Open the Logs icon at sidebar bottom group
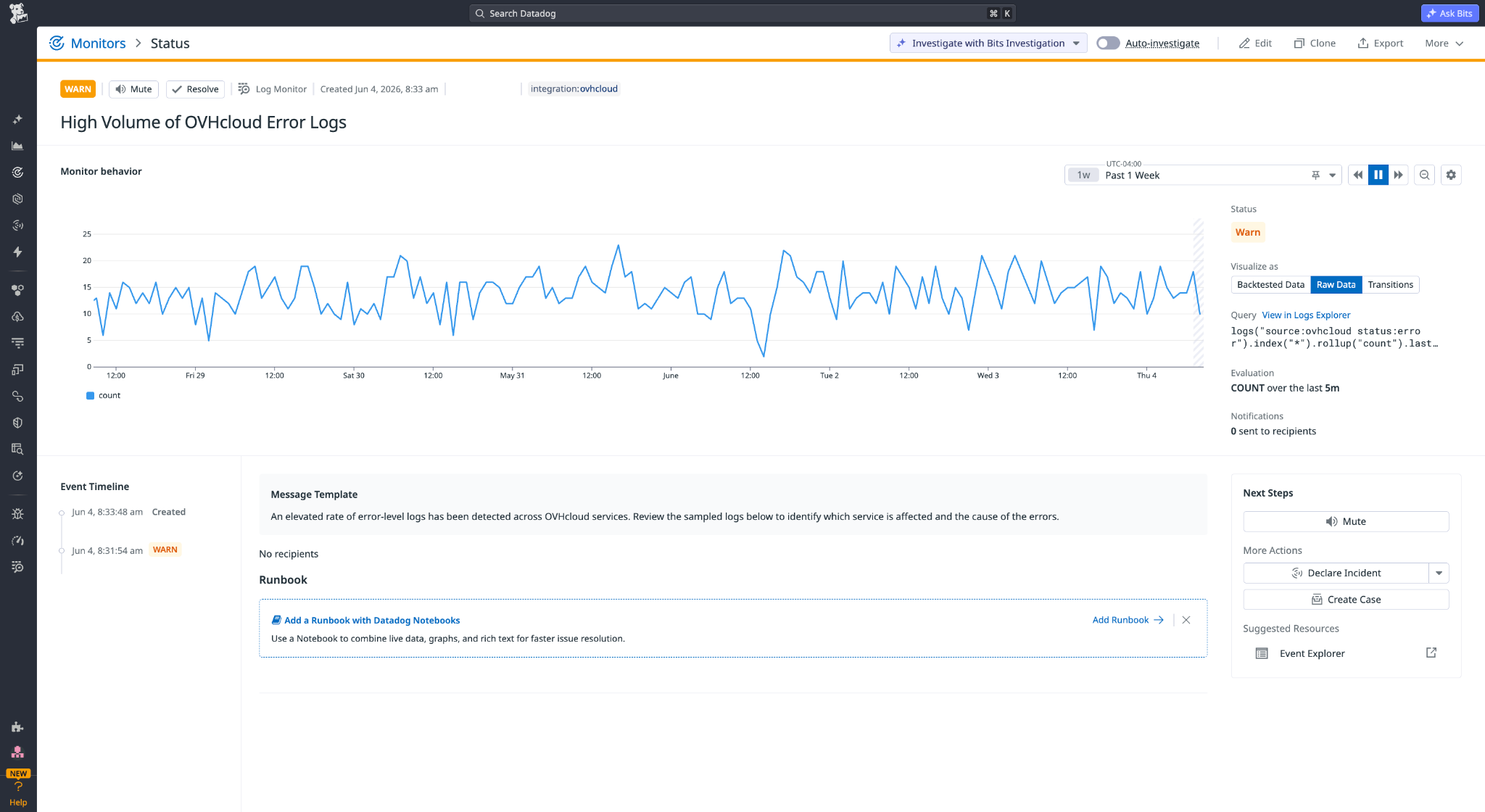Image resolution: width=1485 pixels, height=812 pixels. pos(18,567)
